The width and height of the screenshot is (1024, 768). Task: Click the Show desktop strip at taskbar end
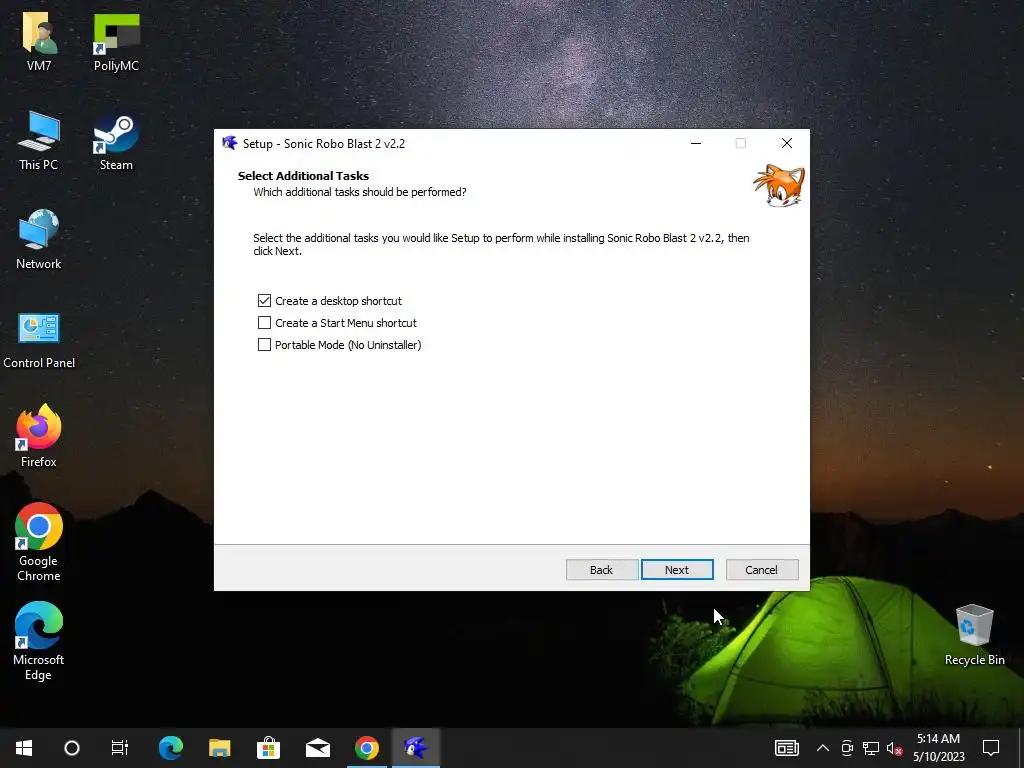[x=1021, y=748]
